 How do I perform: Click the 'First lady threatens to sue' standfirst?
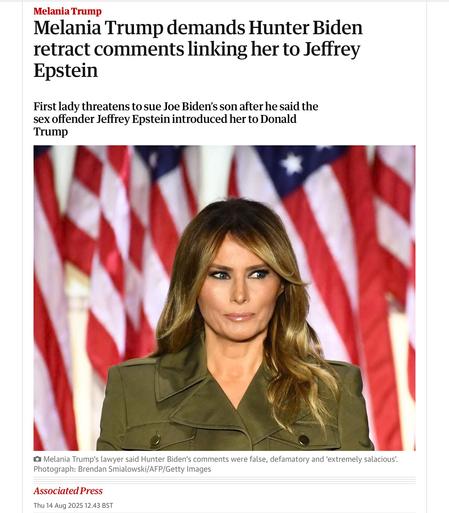click(x=176, y=119)
